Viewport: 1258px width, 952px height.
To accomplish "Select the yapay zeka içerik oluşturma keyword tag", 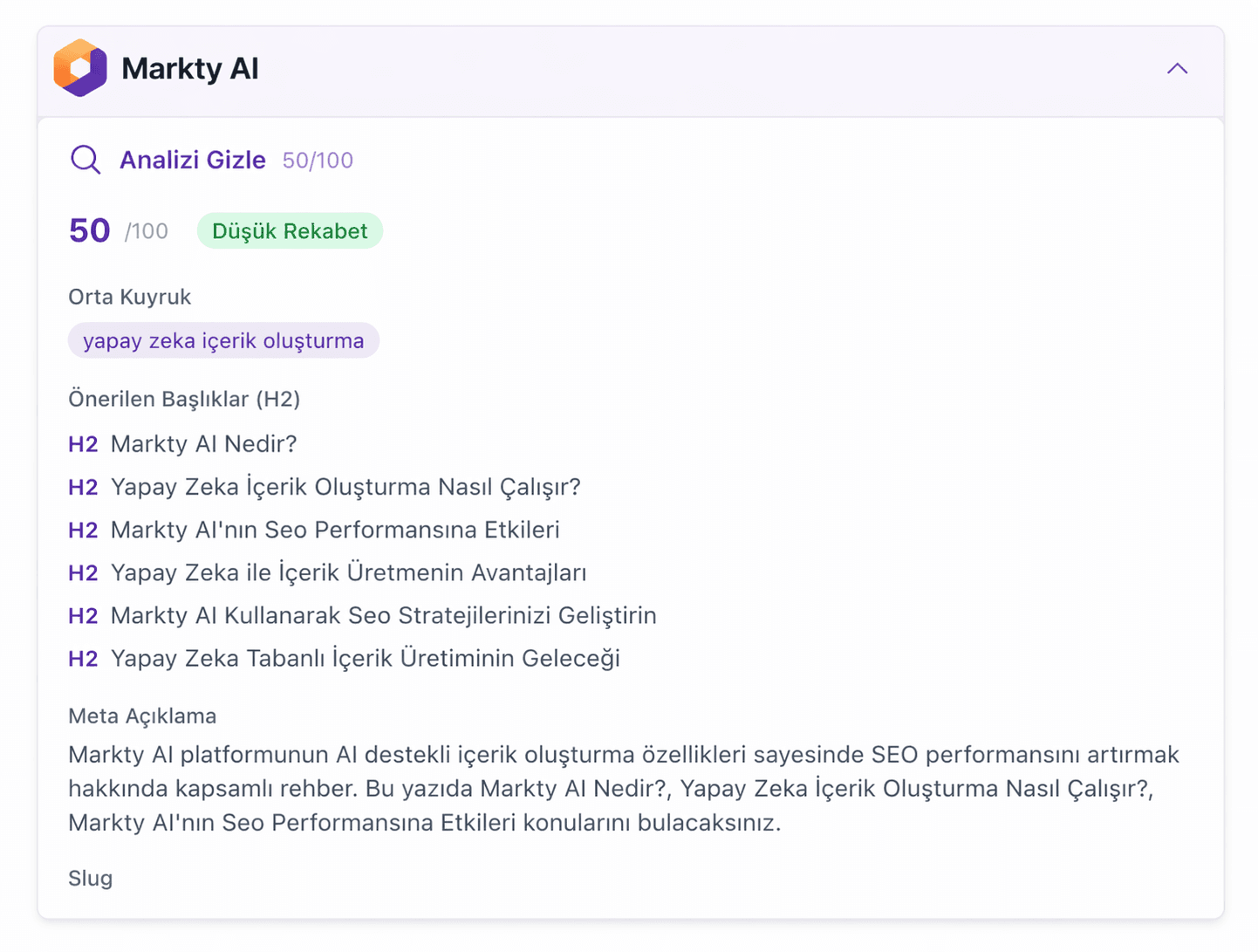I will tap(223, 341).
